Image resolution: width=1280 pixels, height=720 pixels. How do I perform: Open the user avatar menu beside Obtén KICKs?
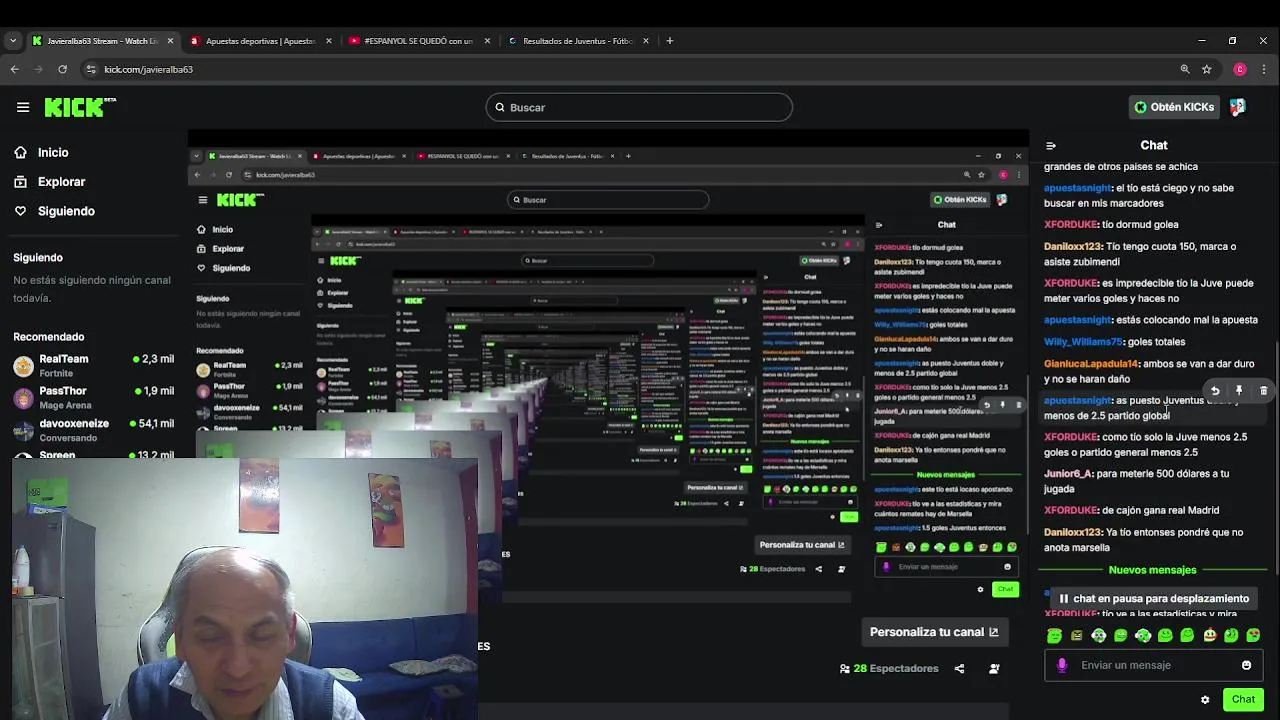1238,107
